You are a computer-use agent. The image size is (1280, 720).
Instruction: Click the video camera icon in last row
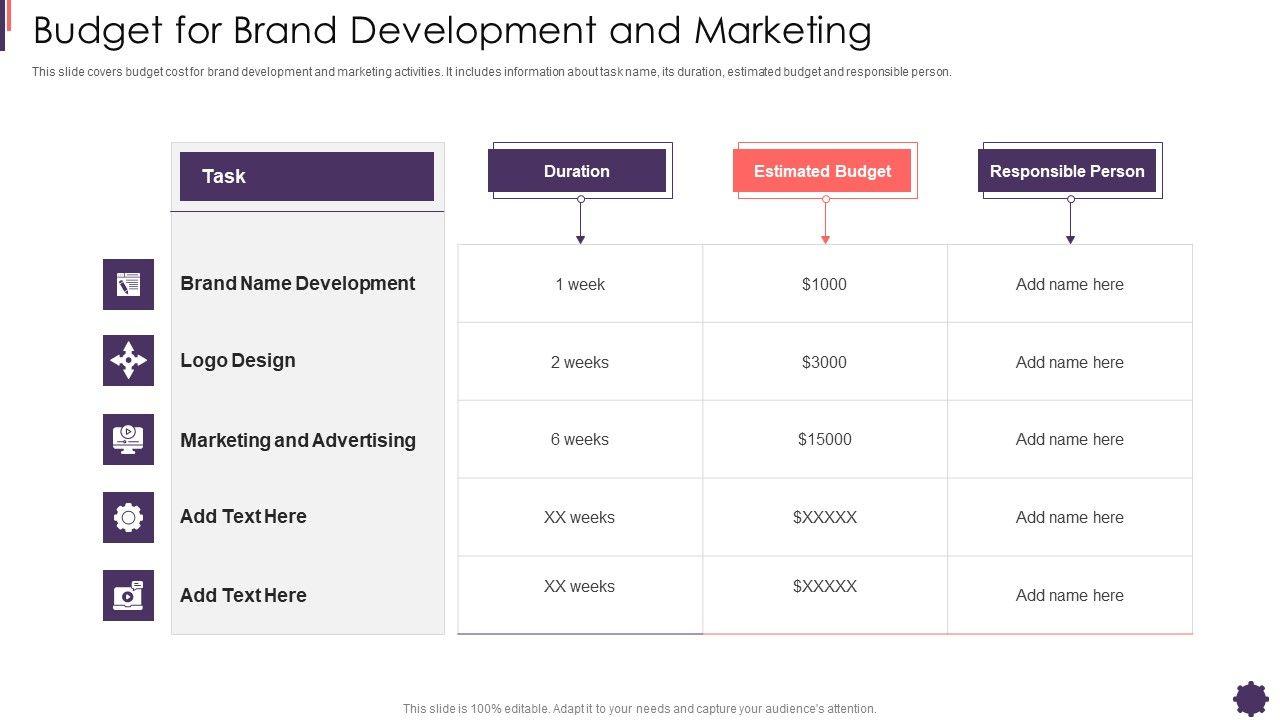pos(128,596)
